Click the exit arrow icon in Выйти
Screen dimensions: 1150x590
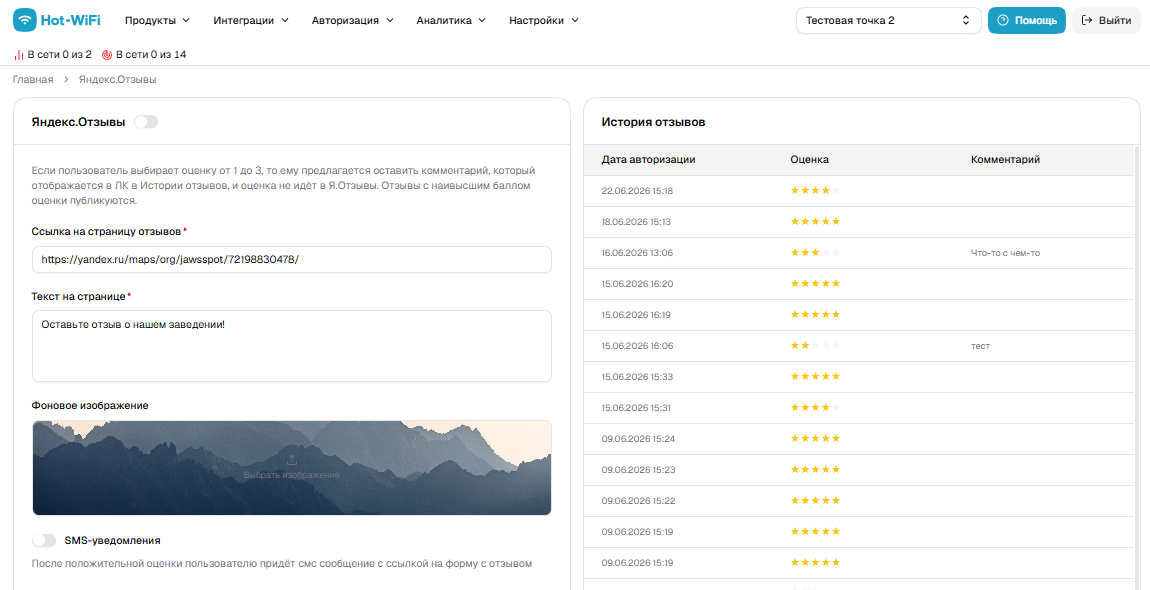1087,21
